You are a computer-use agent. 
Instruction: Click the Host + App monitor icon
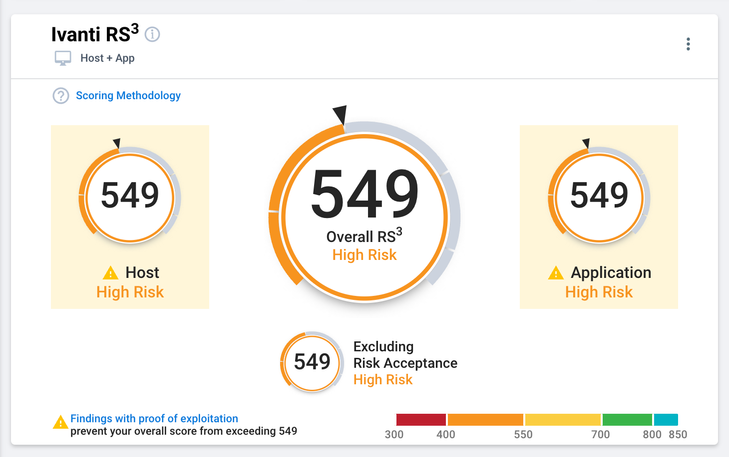click(63, 59)
